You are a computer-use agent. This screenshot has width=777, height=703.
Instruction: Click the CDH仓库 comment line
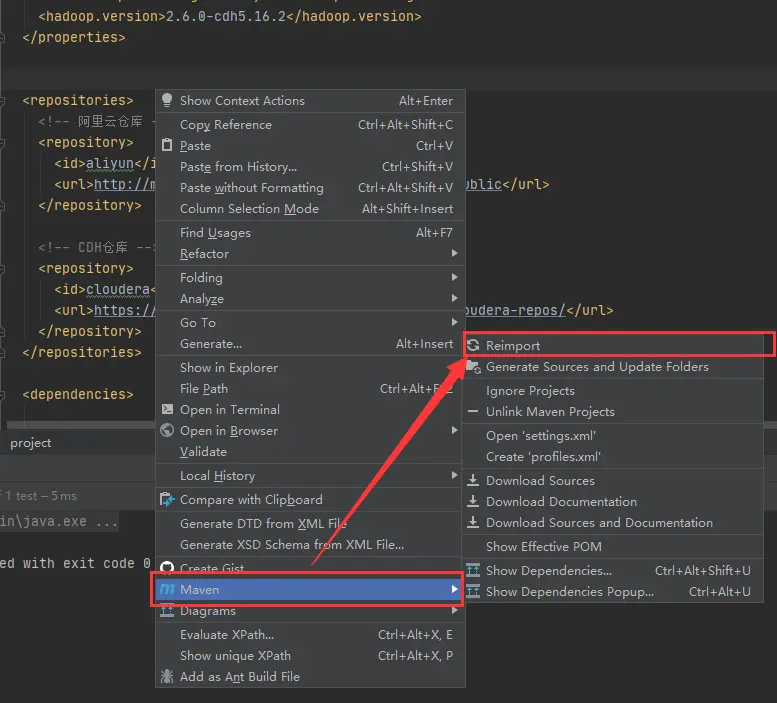coord(97,247)
